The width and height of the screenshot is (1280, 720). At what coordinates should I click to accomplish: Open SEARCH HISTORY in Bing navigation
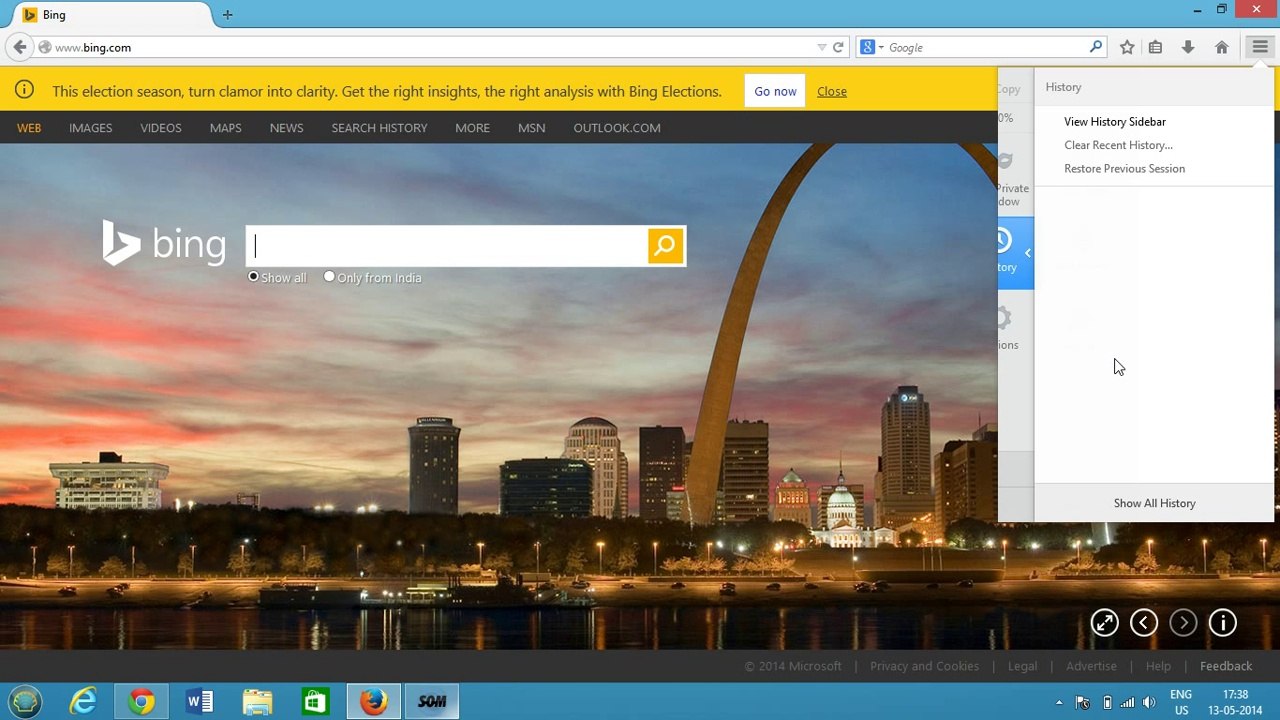point(379,128)
